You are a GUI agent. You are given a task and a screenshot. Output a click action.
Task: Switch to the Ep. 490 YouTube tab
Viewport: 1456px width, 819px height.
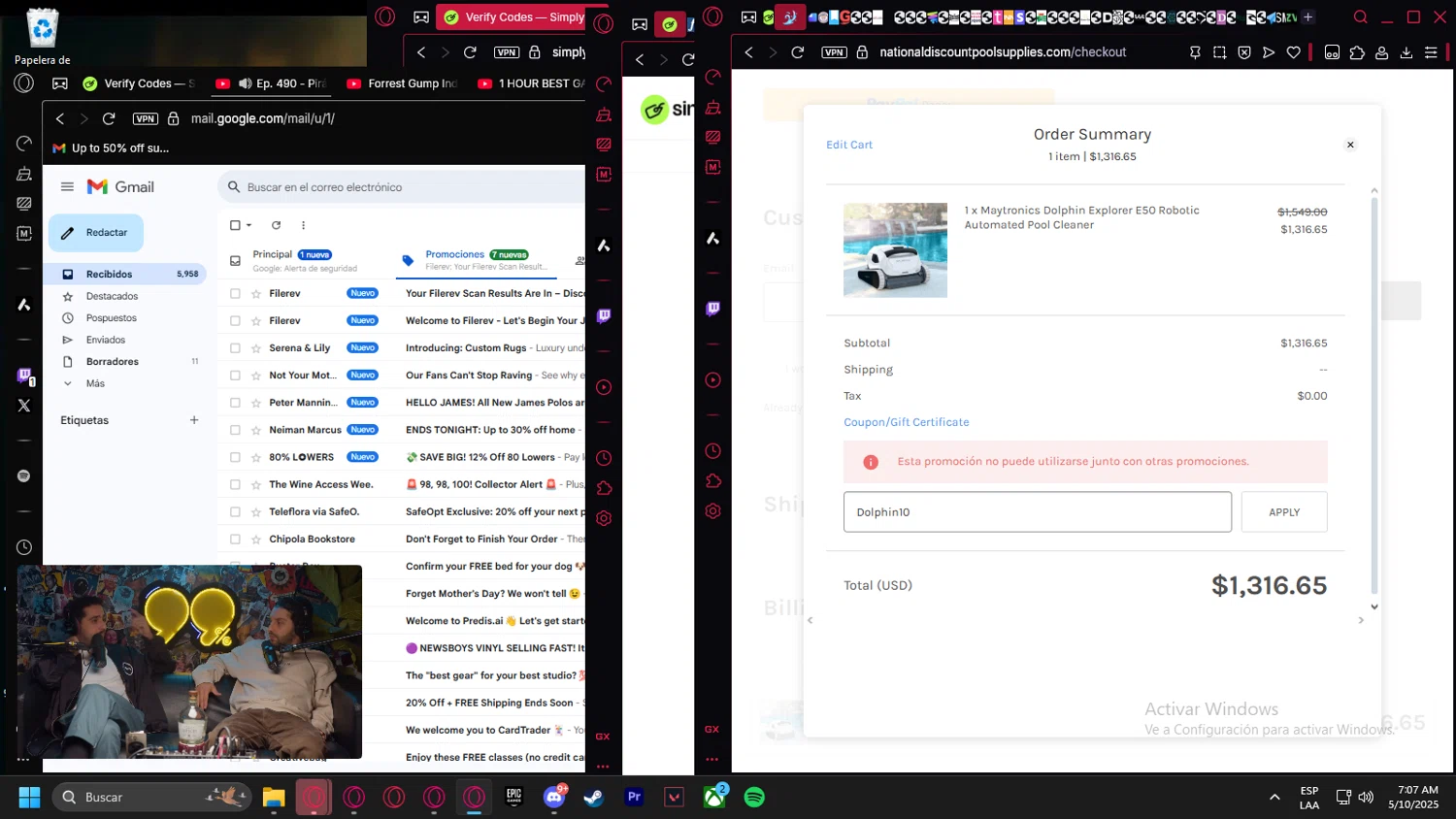(270, 83)
